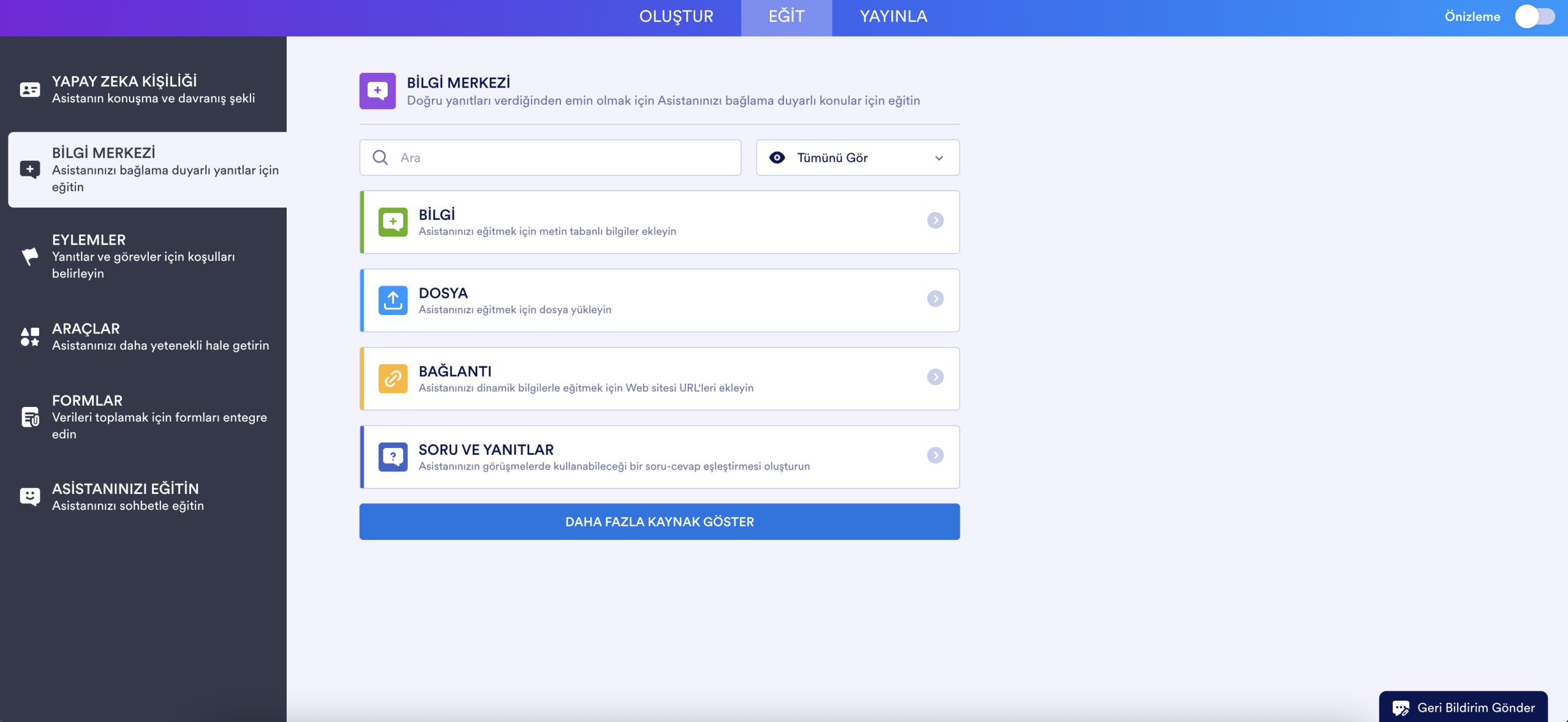
Task: Click the Bağlantı link icon
Action: (x=393, y=378)
